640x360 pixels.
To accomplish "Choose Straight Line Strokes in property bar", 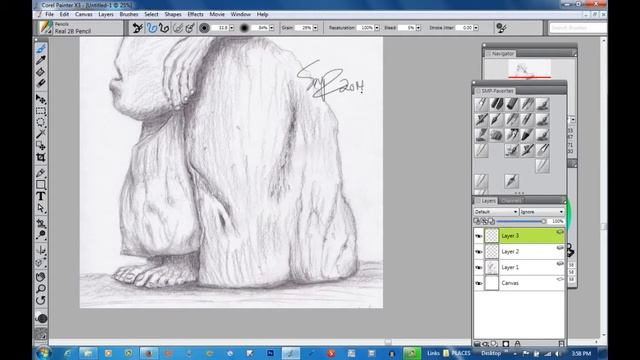I will click(x=164, y=28).
